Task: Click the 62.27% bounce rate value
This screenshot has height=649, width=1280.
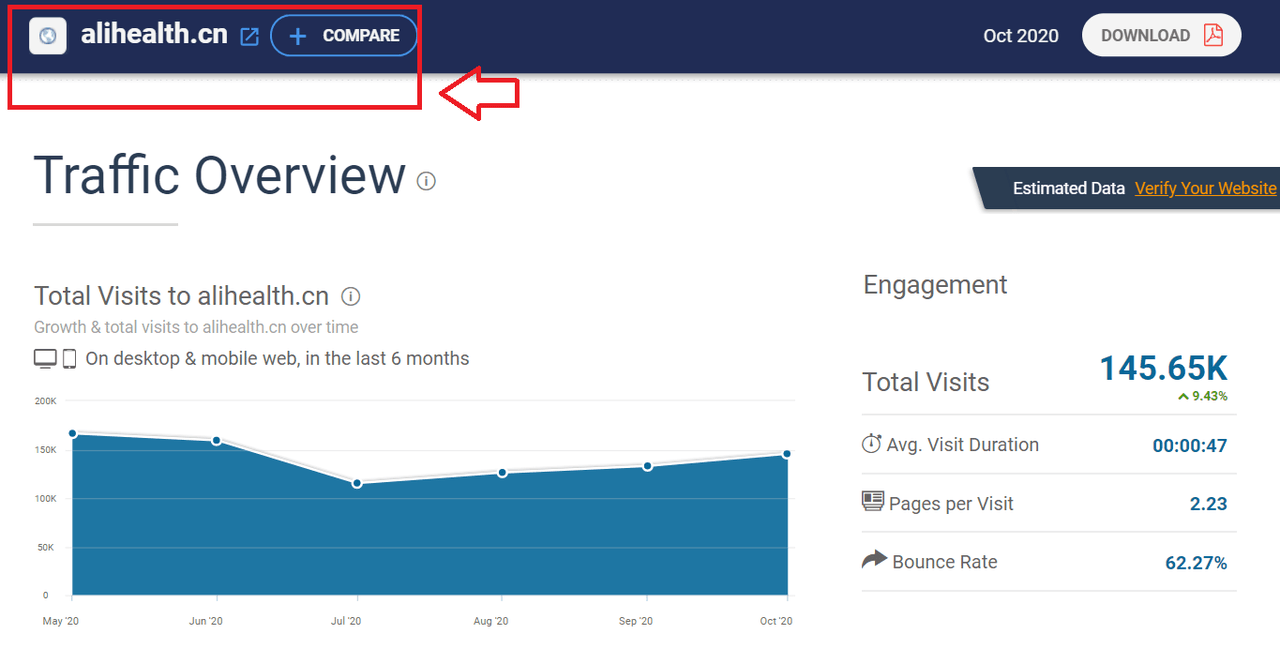Action: (1196, 563)
